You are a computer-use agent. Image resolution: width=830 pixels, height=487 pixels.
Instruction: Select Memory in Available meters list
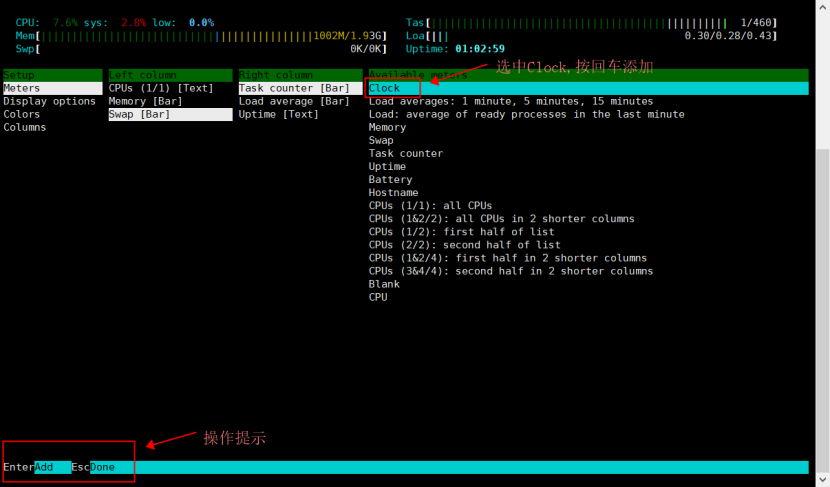(x=387, y=128)
